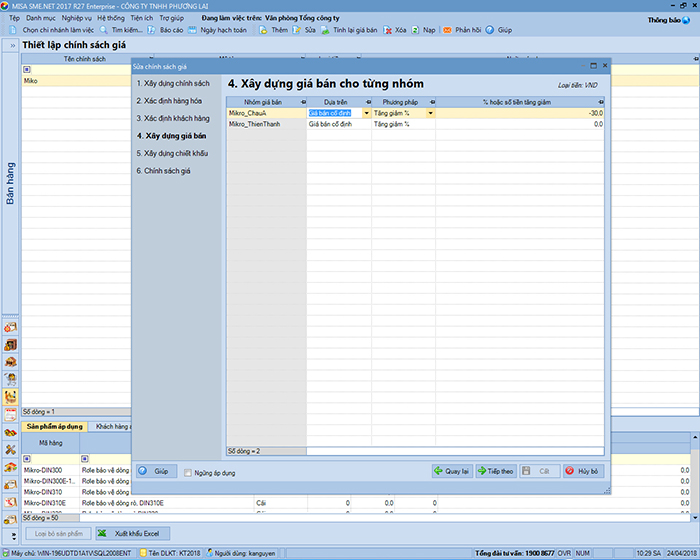Switch to Sản phẩm áp dụng tab
Viewport: 700px width, 560px height.
54,426
